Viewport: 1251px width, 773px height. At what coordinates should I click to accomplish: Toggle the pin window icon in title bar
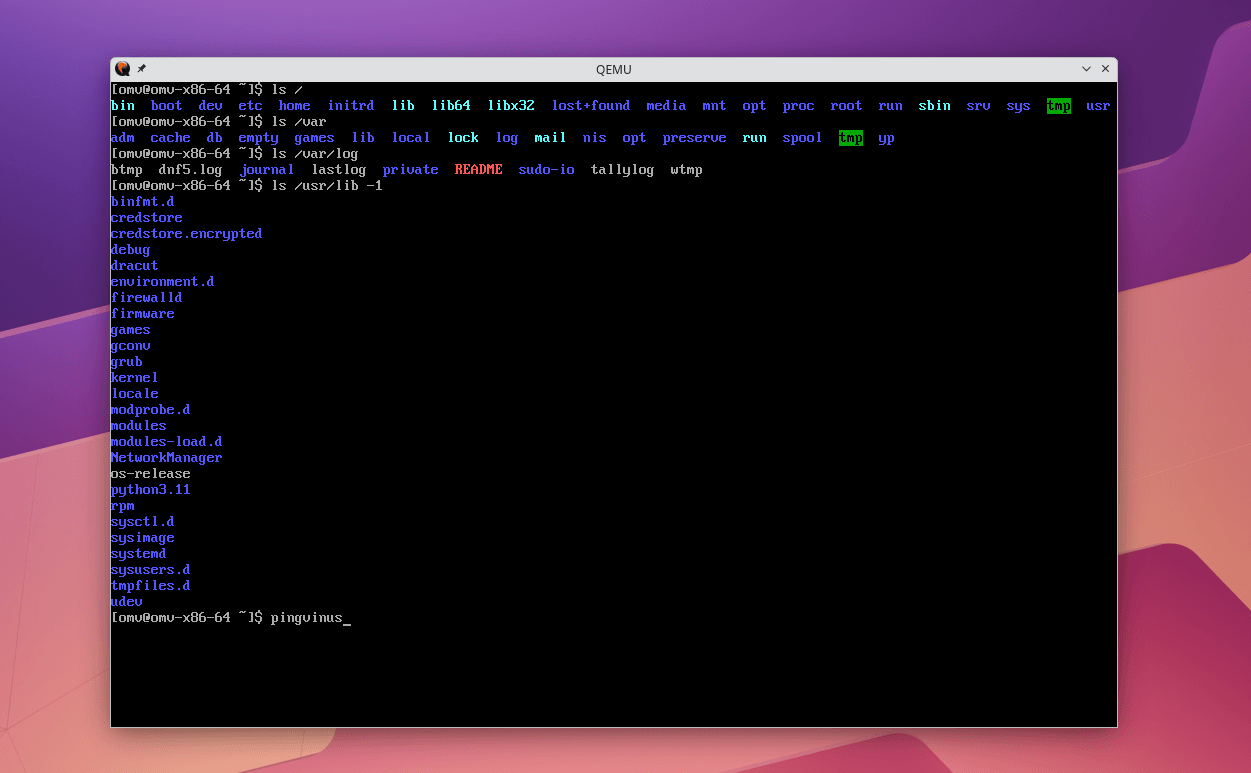coord(141,69)
